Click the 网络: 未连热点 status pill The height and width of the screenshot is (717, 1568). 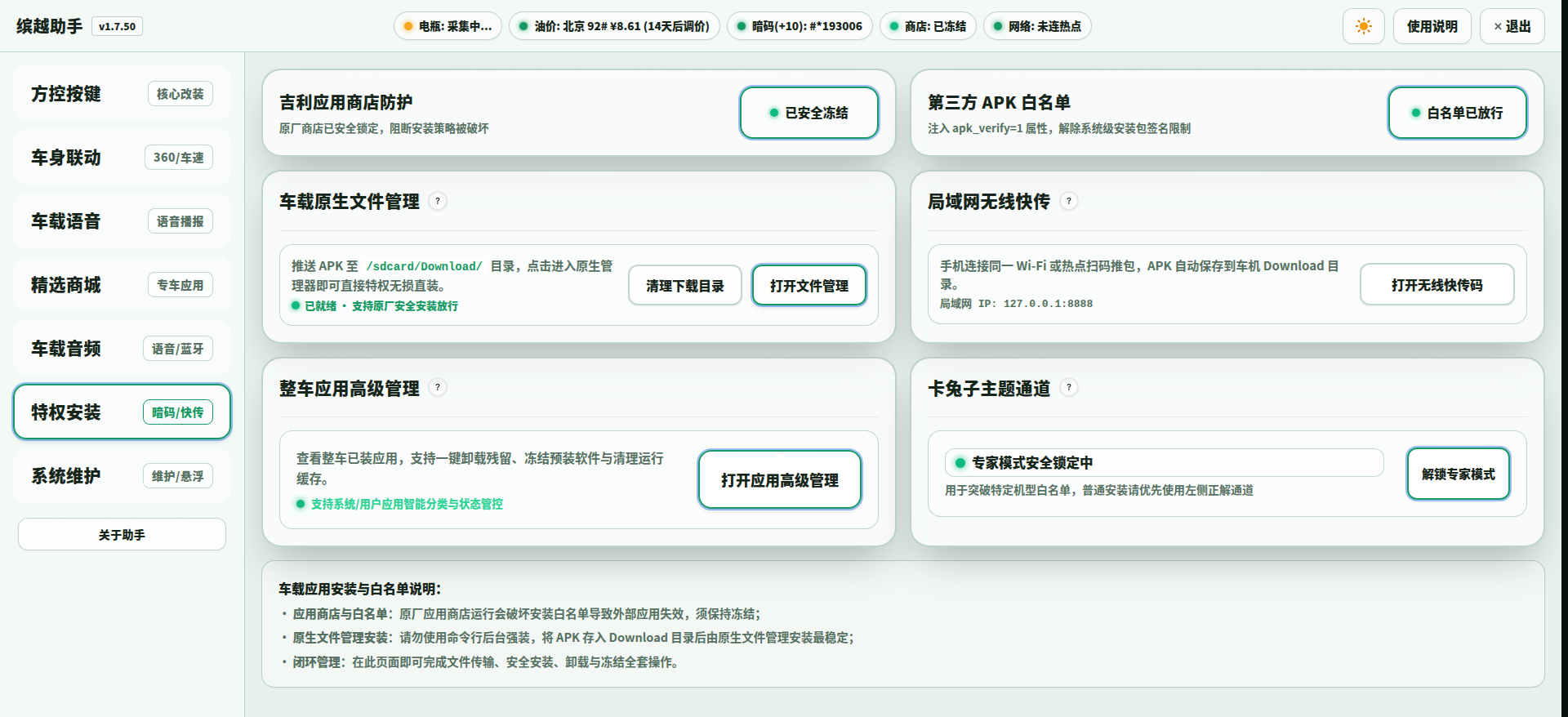pos(1037,26)
